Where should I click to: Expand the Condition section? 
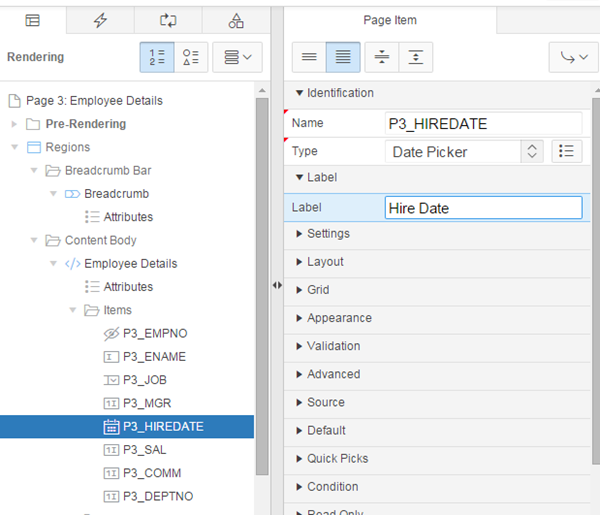point(300,487)
